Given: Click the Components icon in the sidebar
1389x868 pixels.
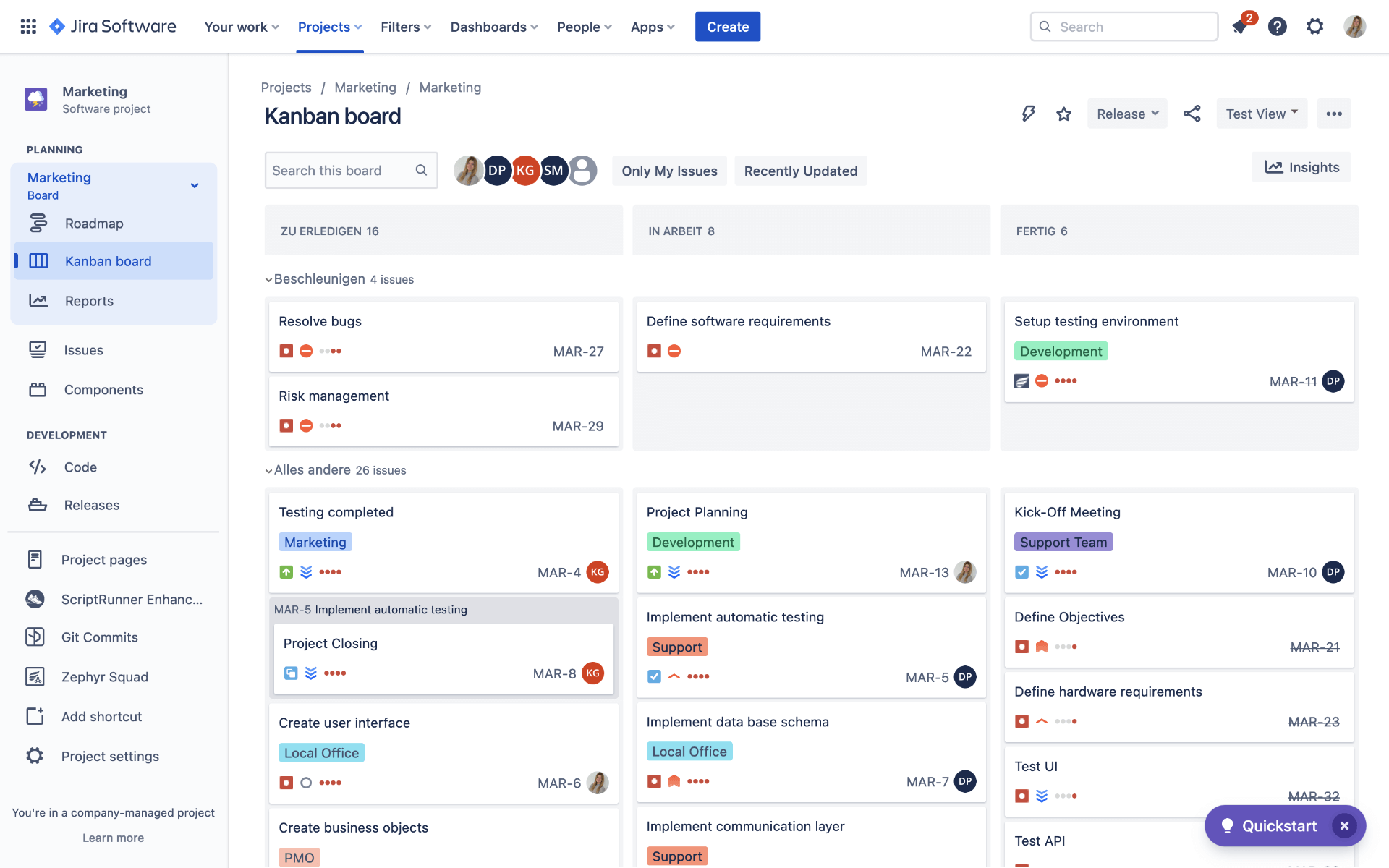Looking at the screenshot, I should point(38,390).
